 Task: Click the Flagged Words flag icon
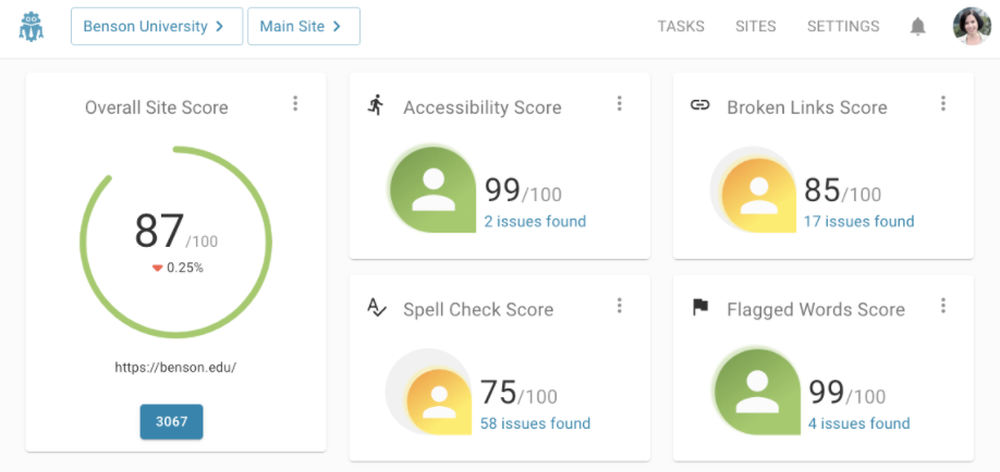pyautogui.click(x=700, y=308)
